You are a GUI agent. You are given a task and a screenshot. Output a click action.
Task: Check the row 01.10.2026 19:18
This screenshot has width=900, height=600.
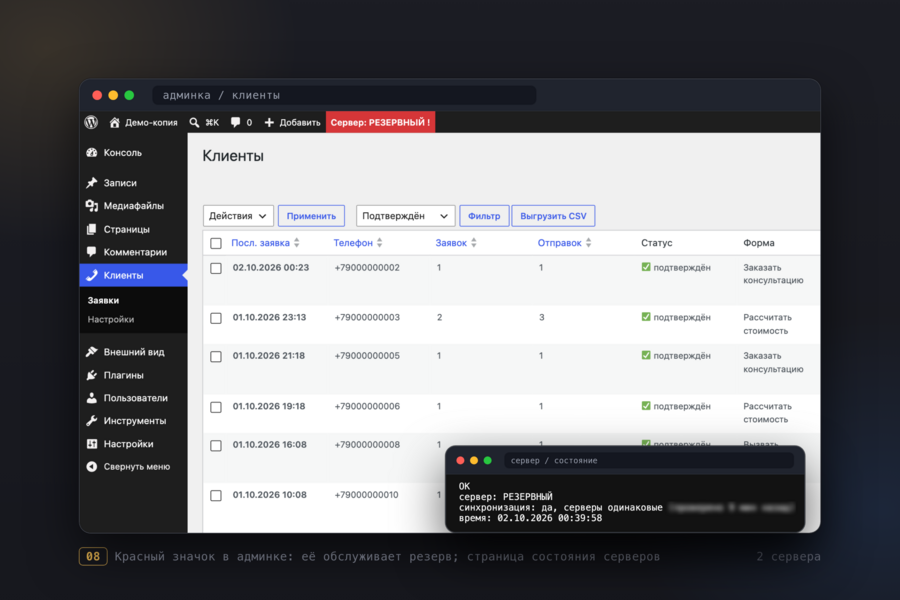(216, 407)
